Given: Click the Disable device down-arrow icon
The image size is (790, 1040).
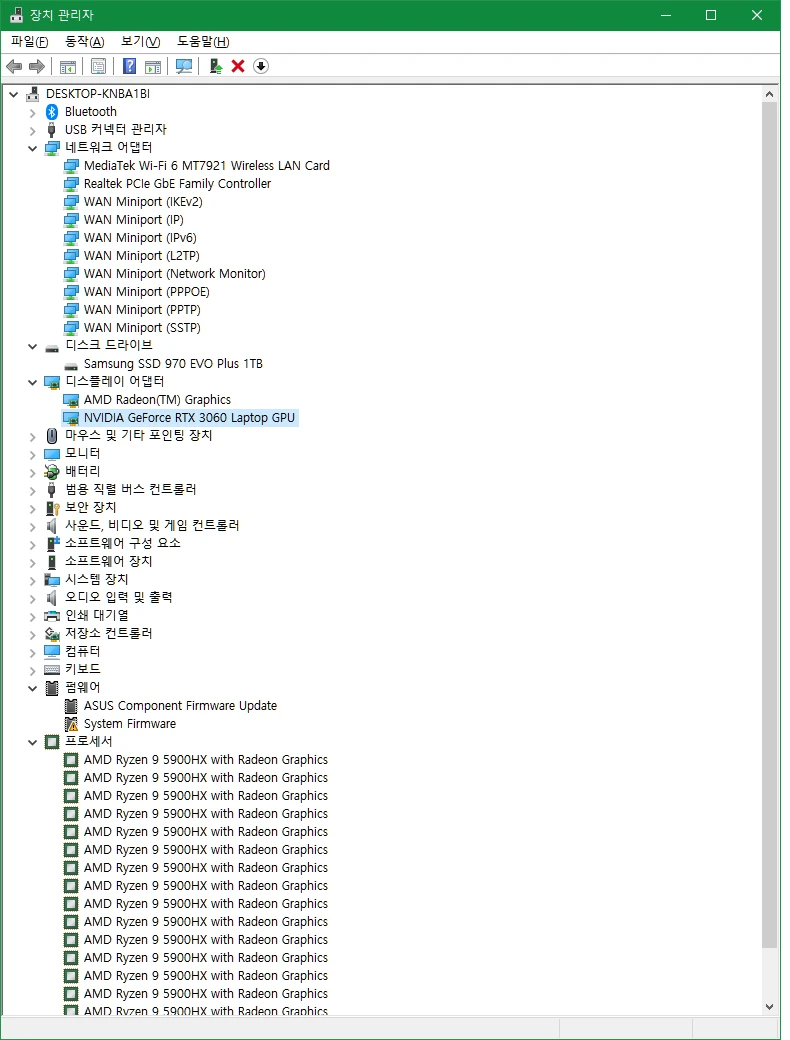Looking at the screenshot, I should (x=261, y=66).
